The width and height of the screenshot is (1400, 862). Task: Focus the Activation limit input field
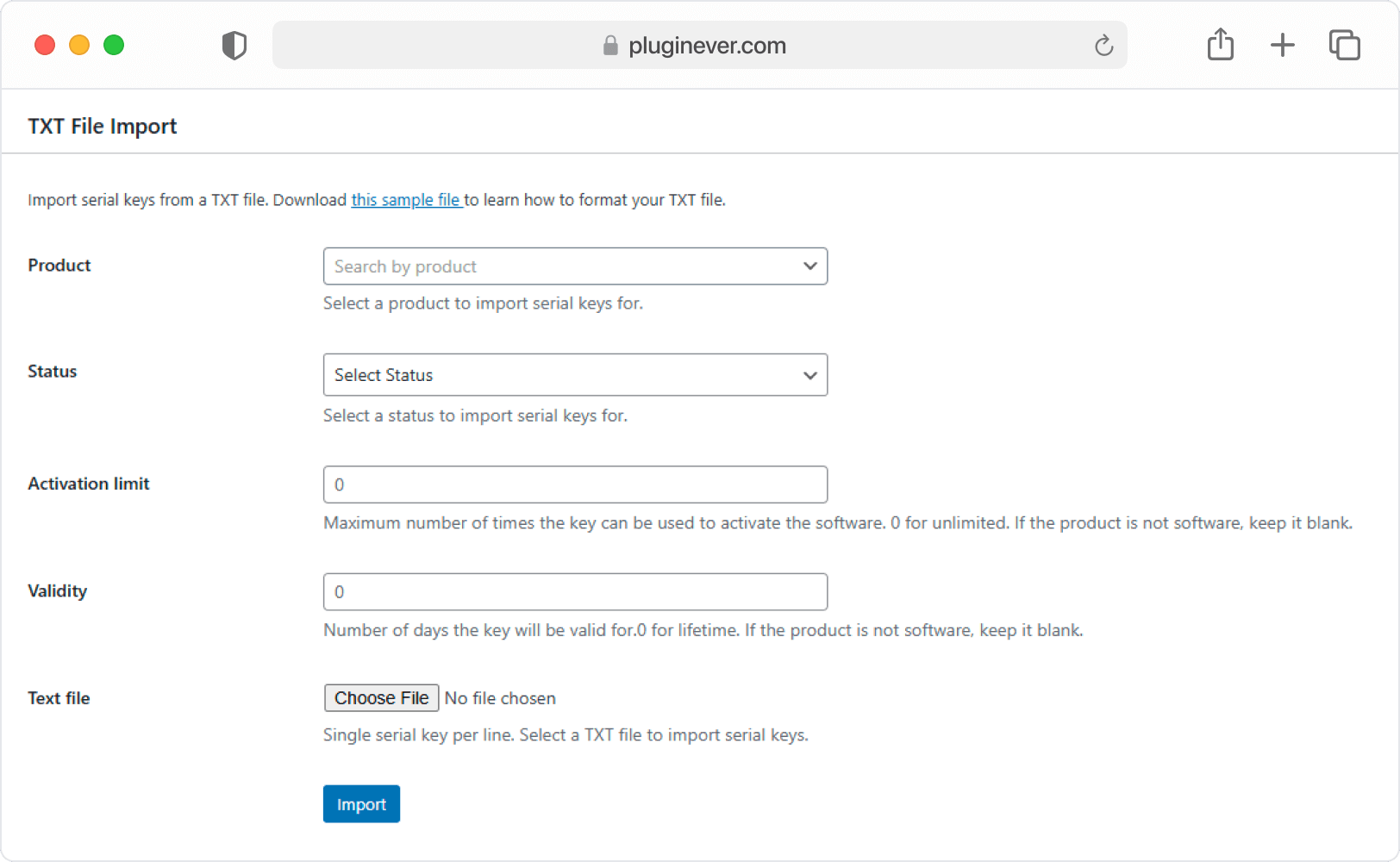575,484
